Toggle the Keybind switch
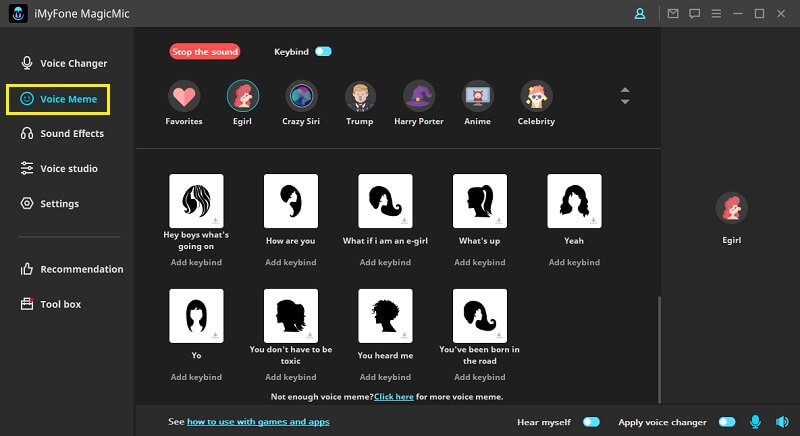 pyautogui.click(x=323, y=52)
